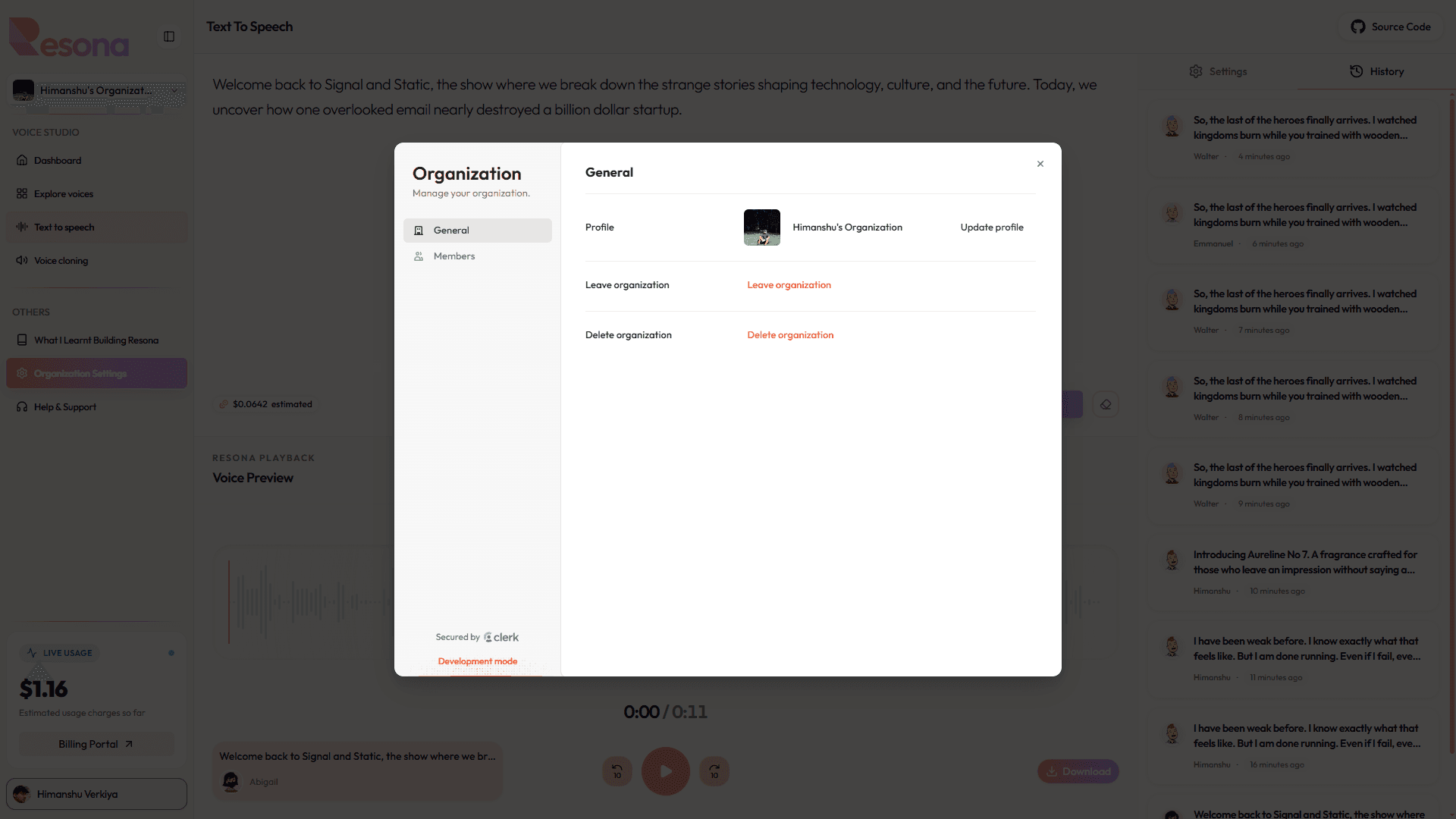Viewport: 1456px width, 819px height.
Task: Click the Dashboard home icon
Action: coord(22,161)
